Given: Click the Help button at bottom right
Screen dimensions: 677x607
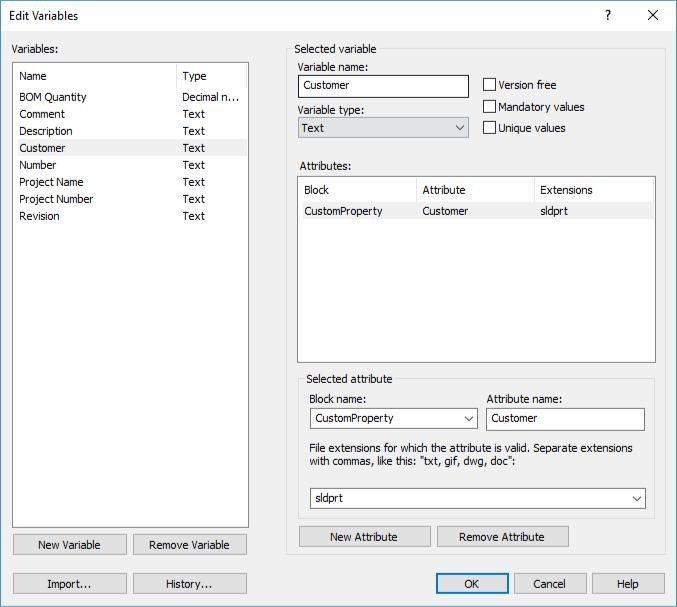Looking at the screenshot, I should point(628,583).
